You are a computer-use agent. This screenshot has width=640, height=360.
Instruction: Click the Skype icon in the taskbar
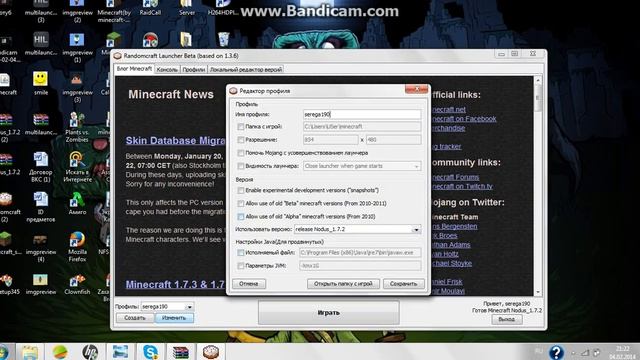(x=150, y=351)
